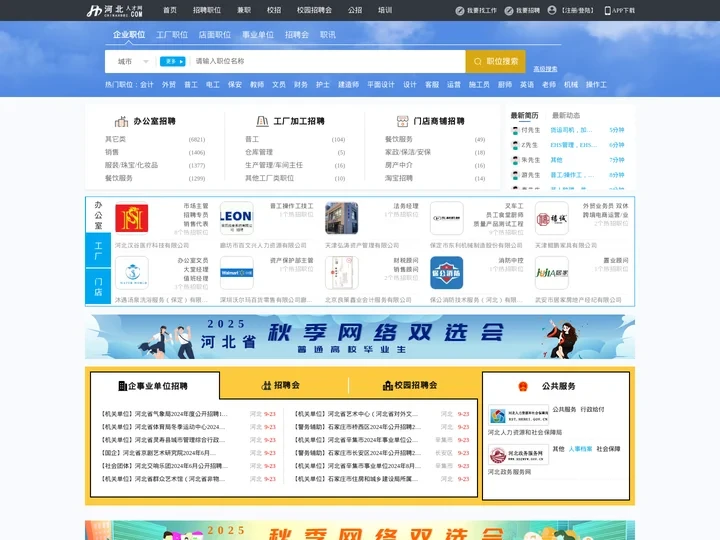Open 石家庄市长安区2024年公开招聘 notice
Viewport: 720px width, 540px height.
click(358, 453)
